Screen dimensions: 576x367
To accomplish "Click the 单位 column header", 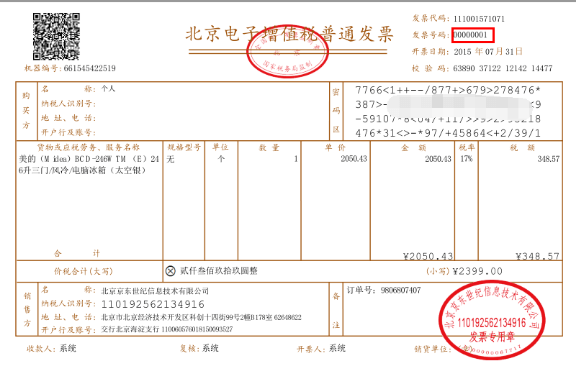I will (x=220, y=147).
